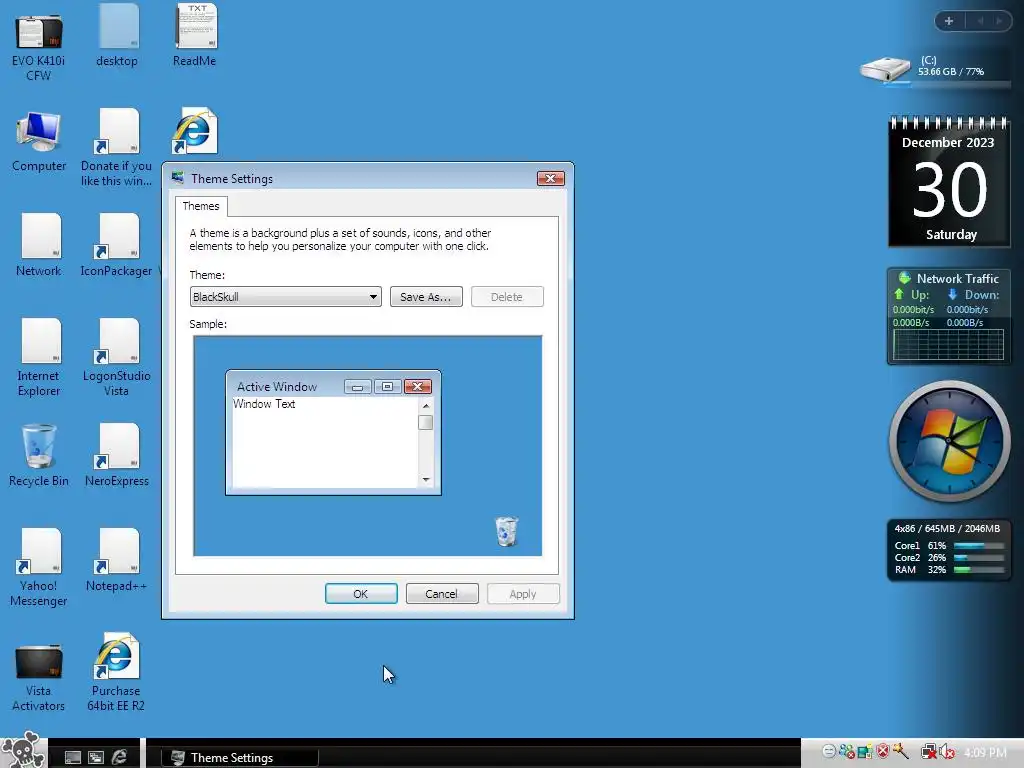Click the Windows Sidebar tray icon

click(x=865, y=752)
